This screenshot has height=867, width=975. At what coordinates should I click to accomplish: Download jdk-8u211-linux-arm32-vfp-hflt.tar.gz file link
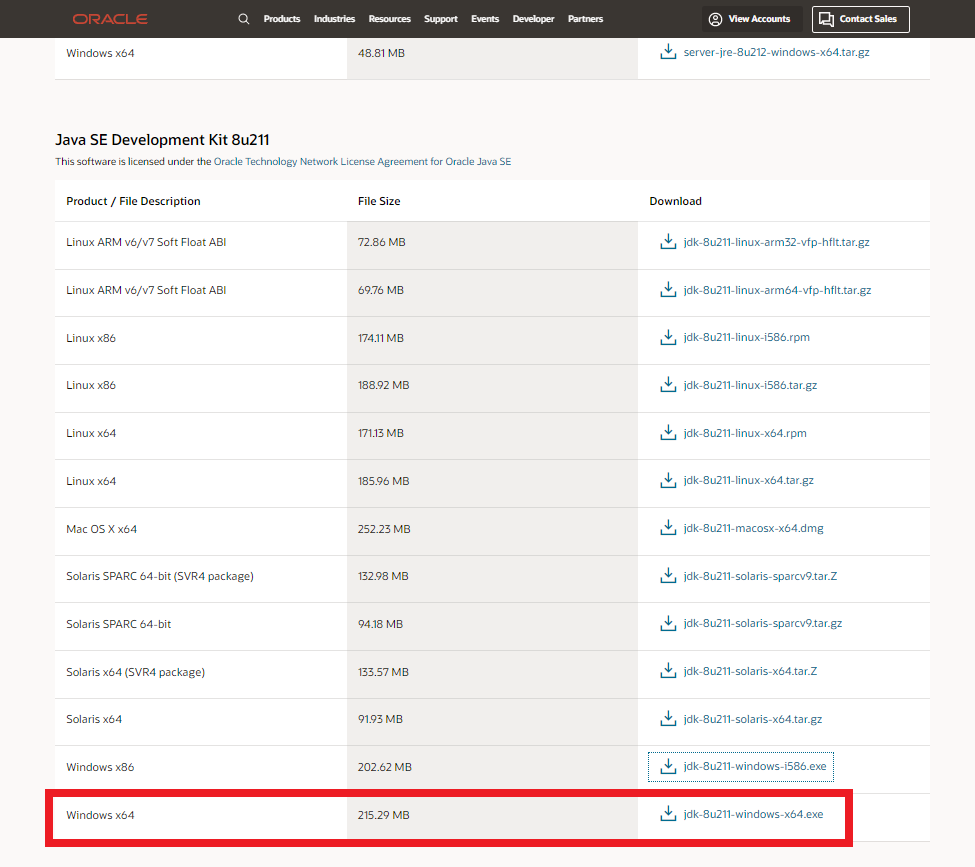tap(777, 242)
